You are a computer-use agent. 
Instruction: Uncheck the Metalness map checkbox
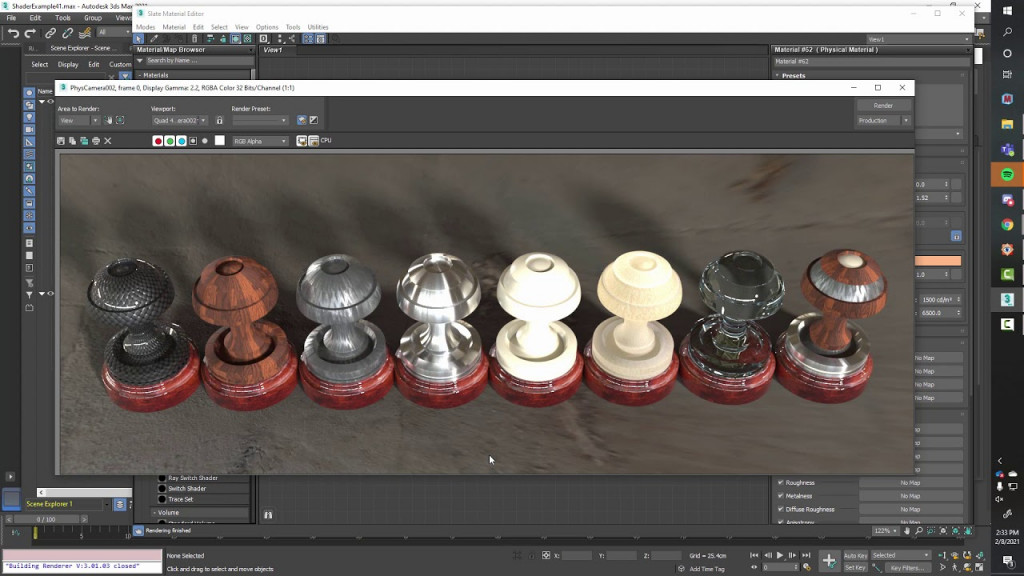[x=782, y=495]
